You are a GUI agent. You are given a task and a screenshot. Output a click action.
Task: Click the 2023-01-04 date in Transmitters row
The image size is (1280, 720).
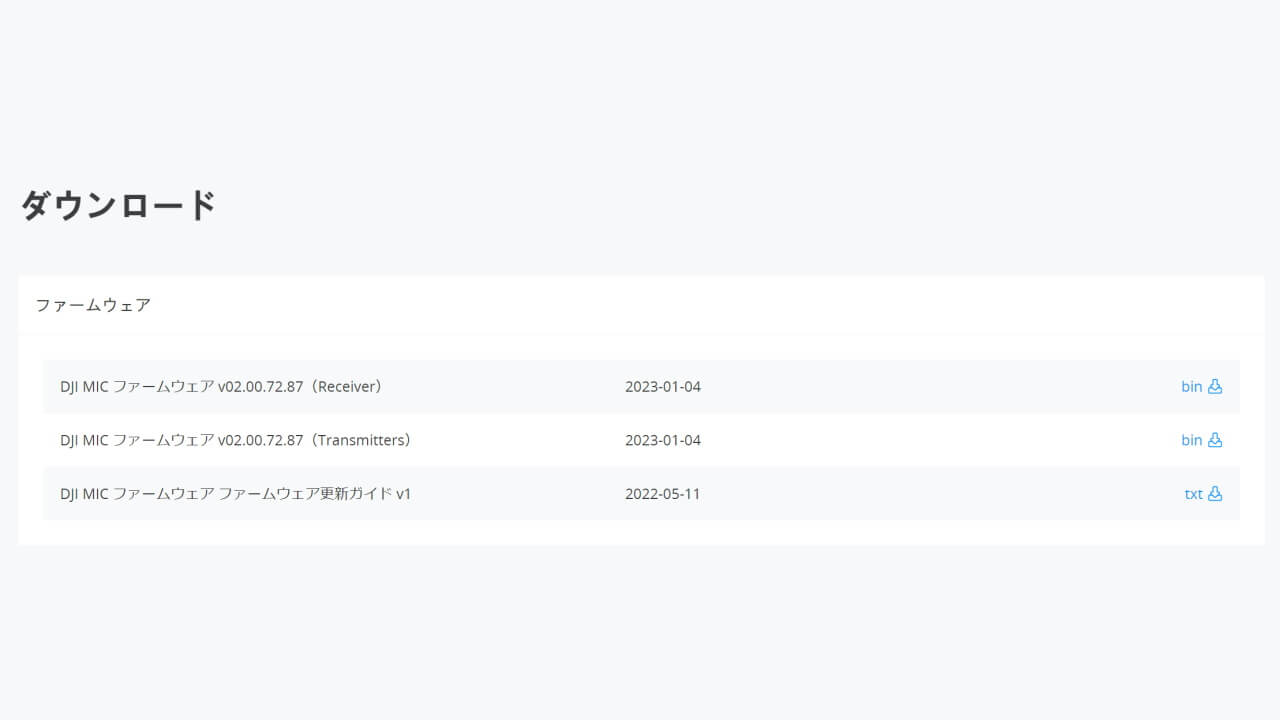click(663, 440)
